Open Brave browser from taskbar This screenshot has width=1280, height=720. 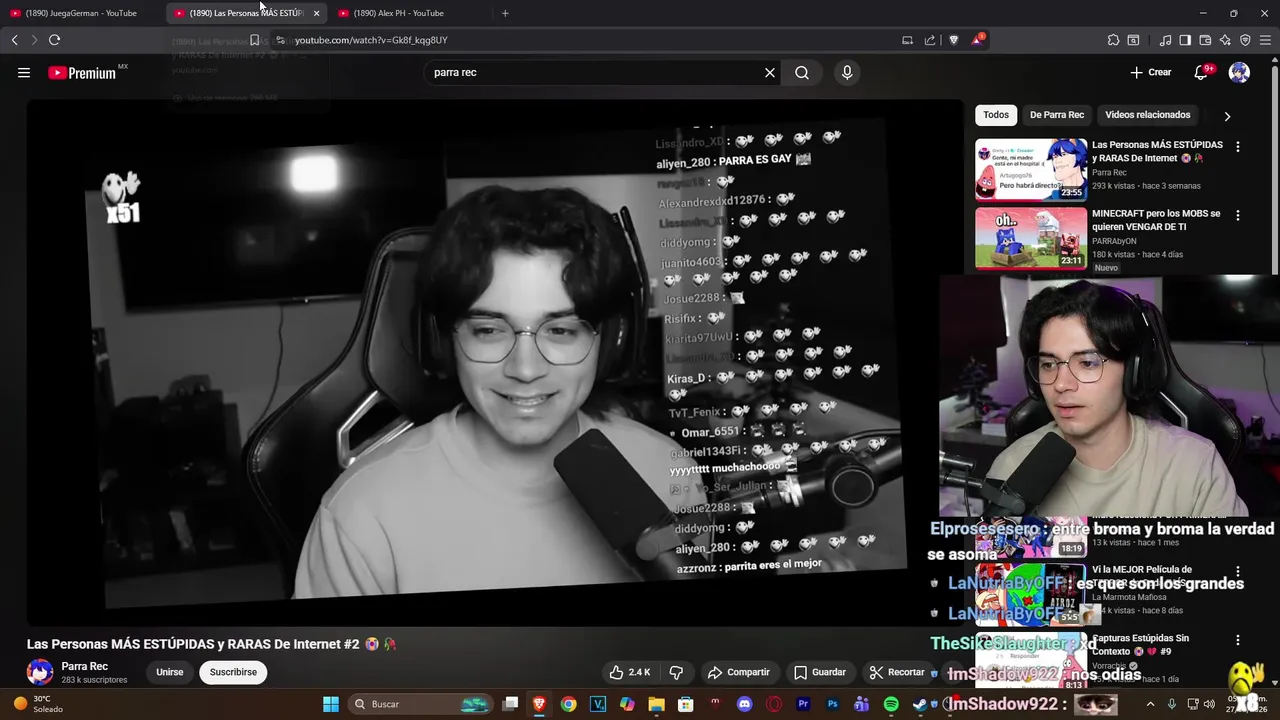click(x=540, y=704)
